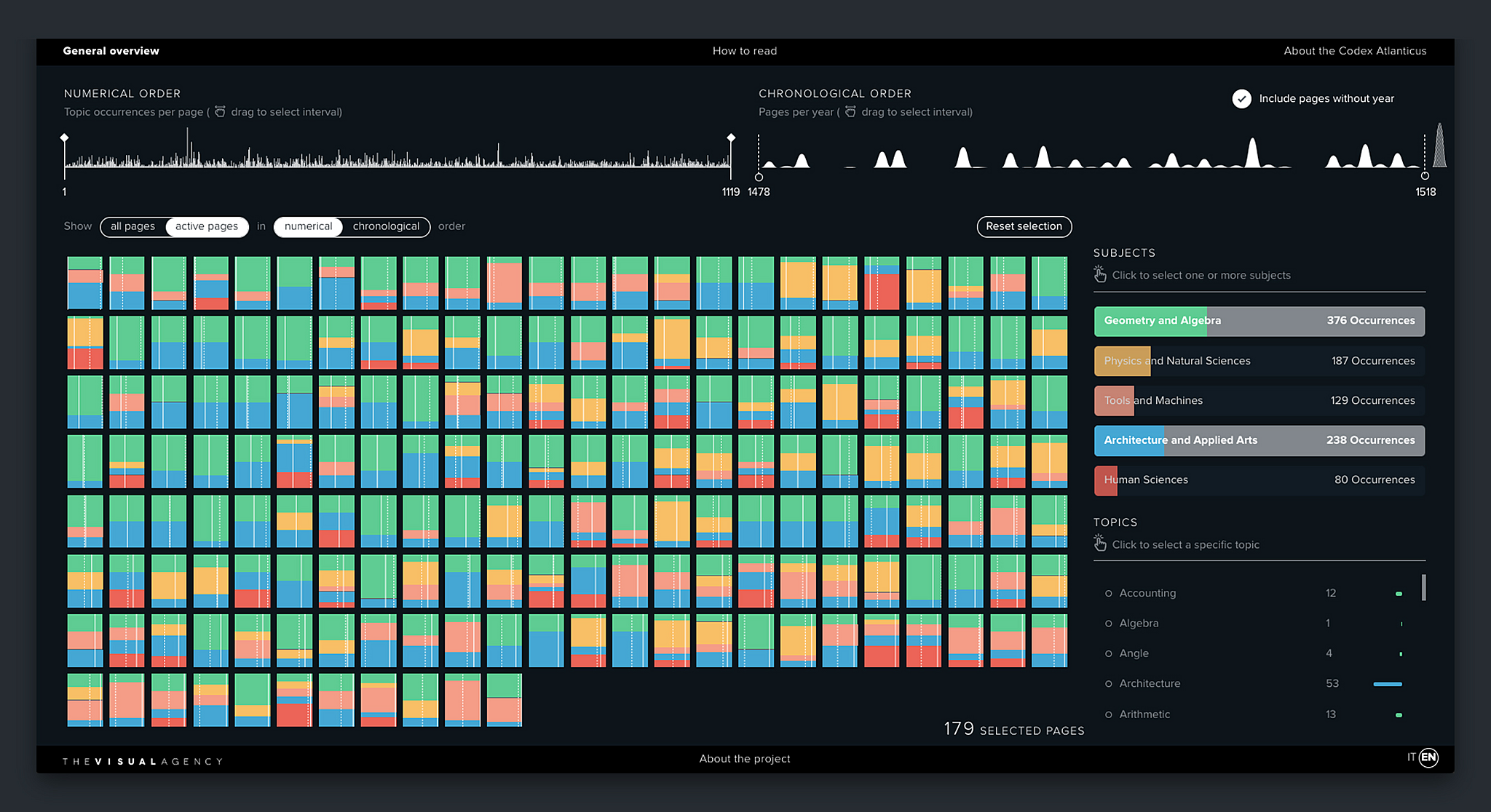Select the Architecture topic radio circle

pos(1108,684)
